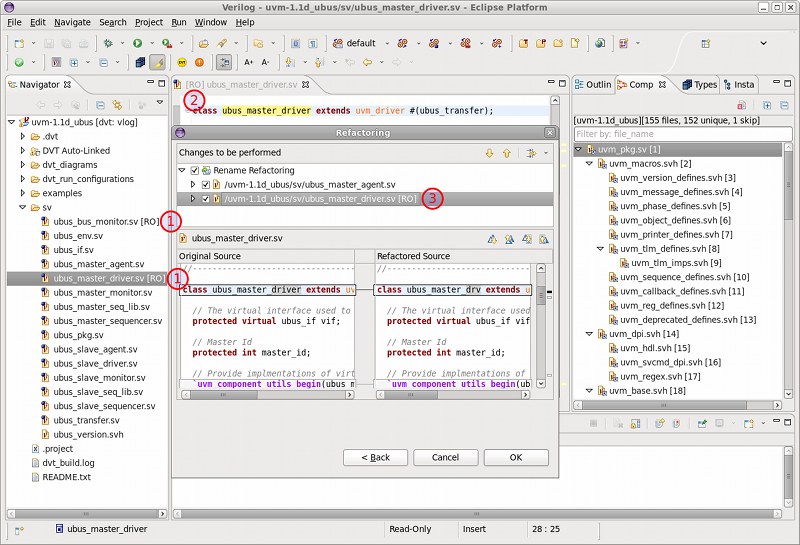Image resolution: width=800 pixels, height=545 pixels.
Task: Click the OK button
Action: tap(516, 457)
